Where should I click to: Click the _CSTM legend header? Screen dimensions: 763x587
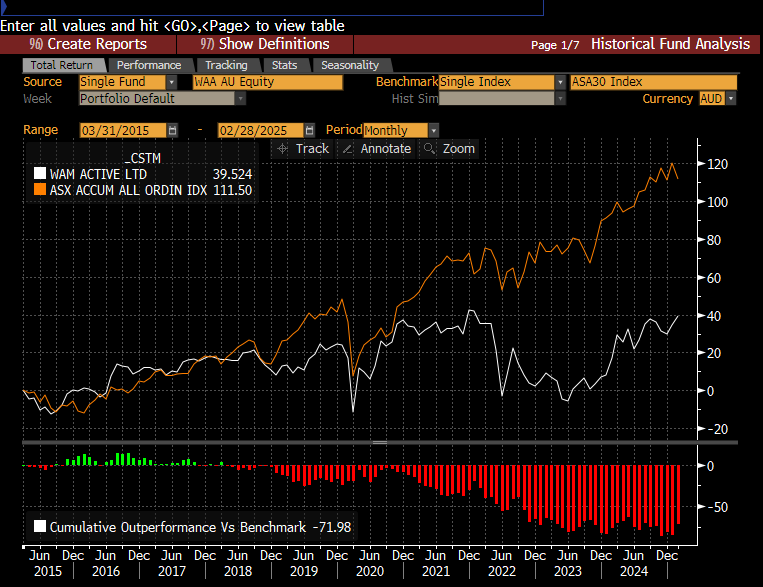pos(142,159)
